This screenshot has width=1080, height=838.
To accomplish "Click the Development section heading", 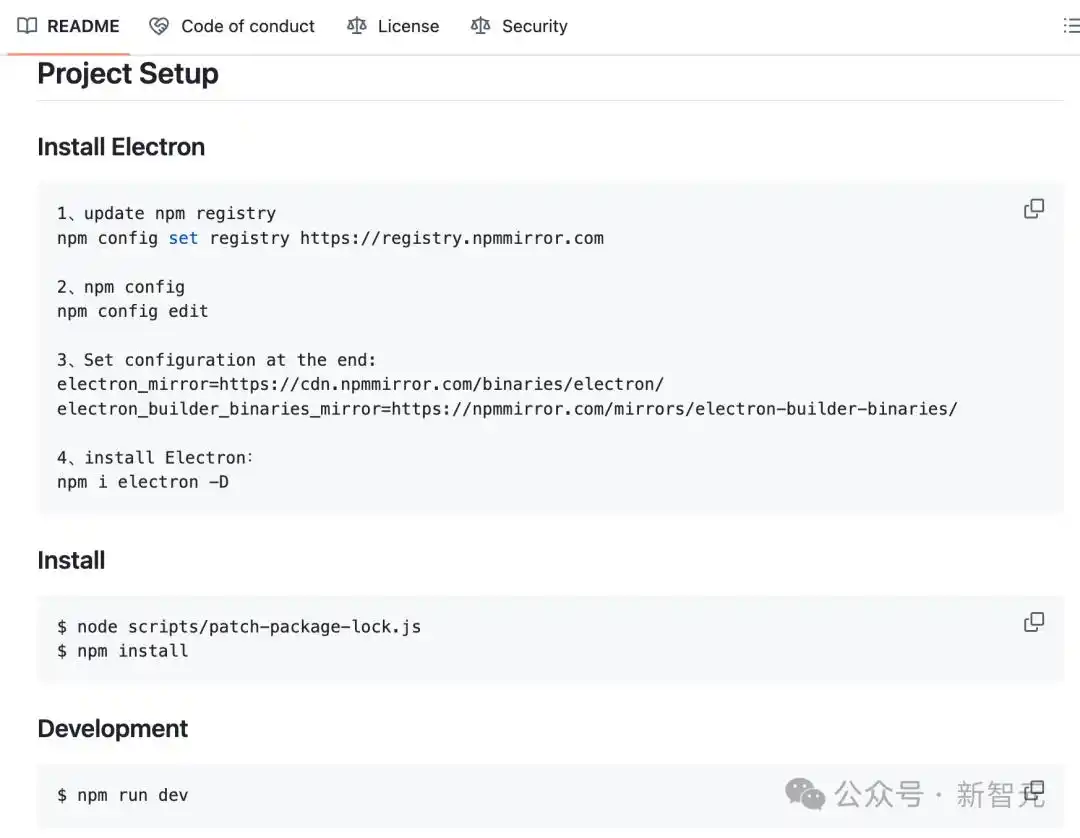I will (x=112, y=729).
